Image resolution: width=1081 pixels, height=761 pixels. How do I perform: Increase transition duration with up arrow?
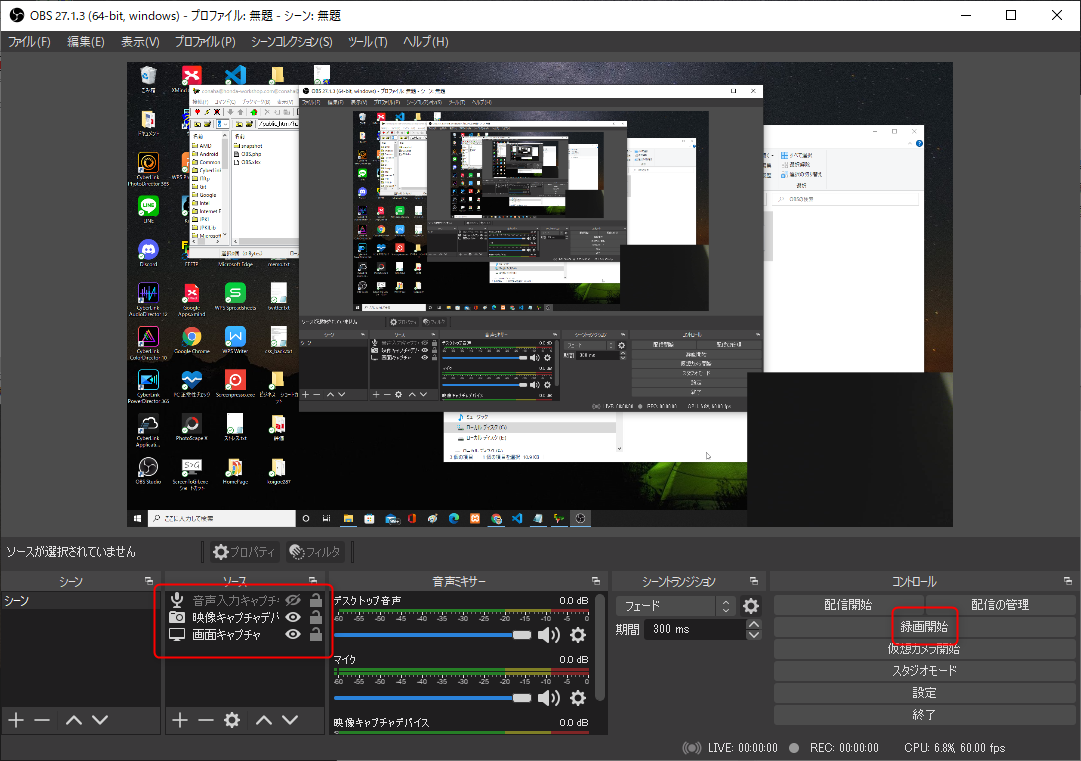pos(754,625)
